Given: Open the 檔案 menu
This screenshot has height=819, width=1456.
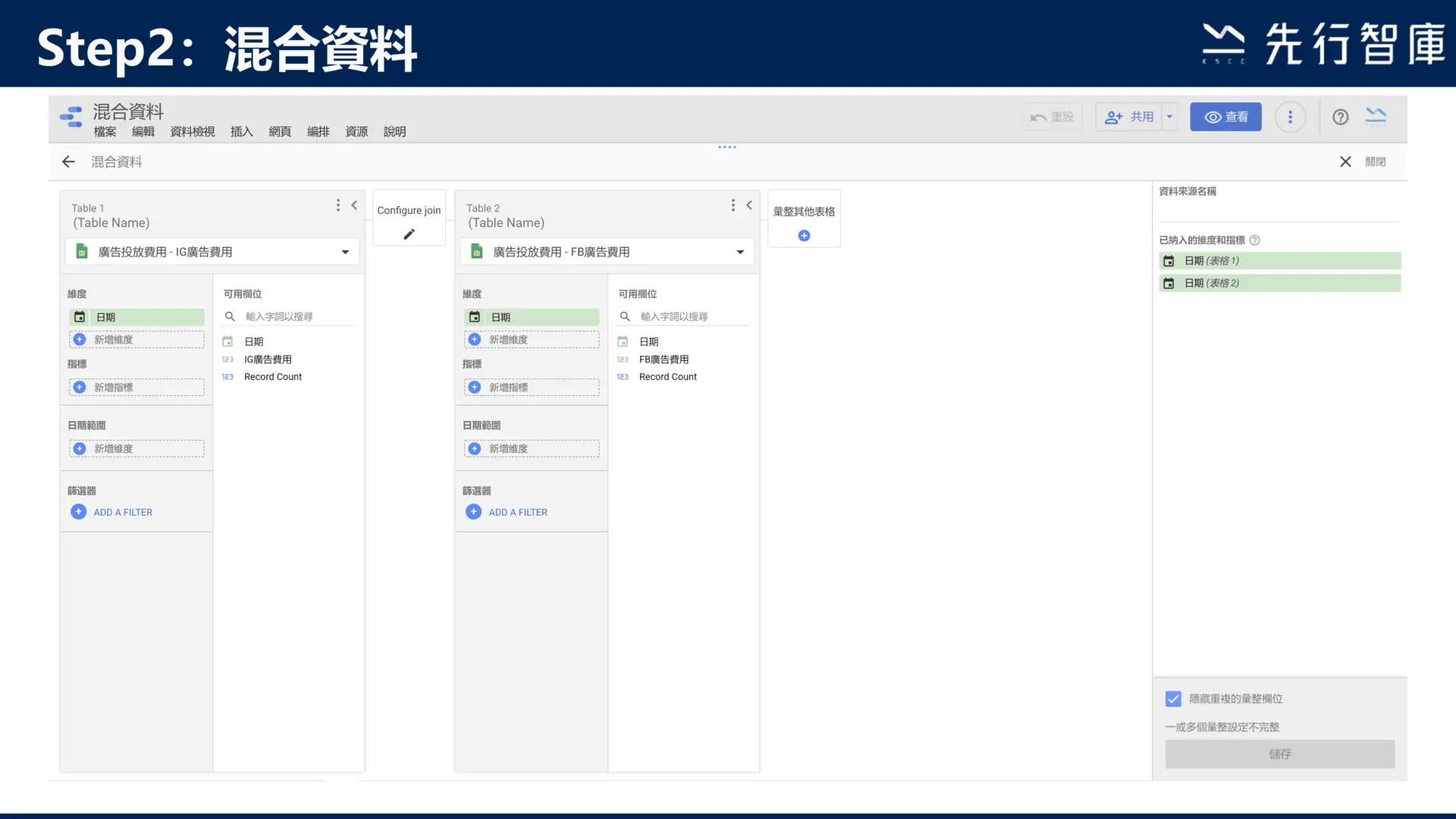Looking at the screenshot, I should point(105,132).
